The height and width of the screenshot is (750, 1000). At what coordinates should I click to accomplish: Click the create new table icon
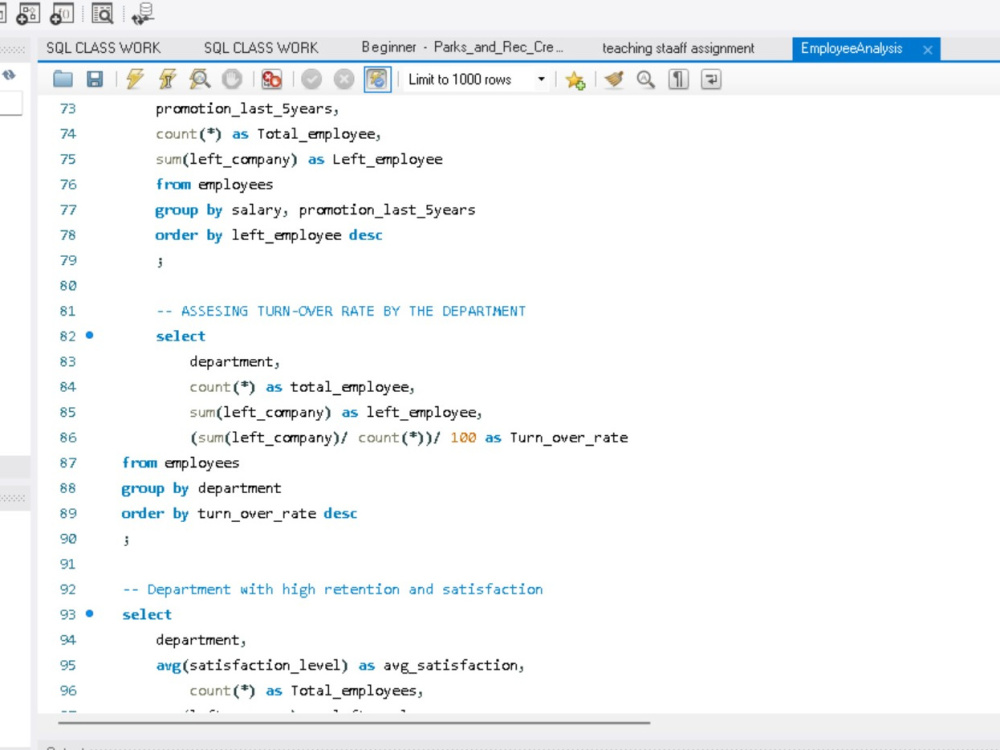click(x=27, y=13)
